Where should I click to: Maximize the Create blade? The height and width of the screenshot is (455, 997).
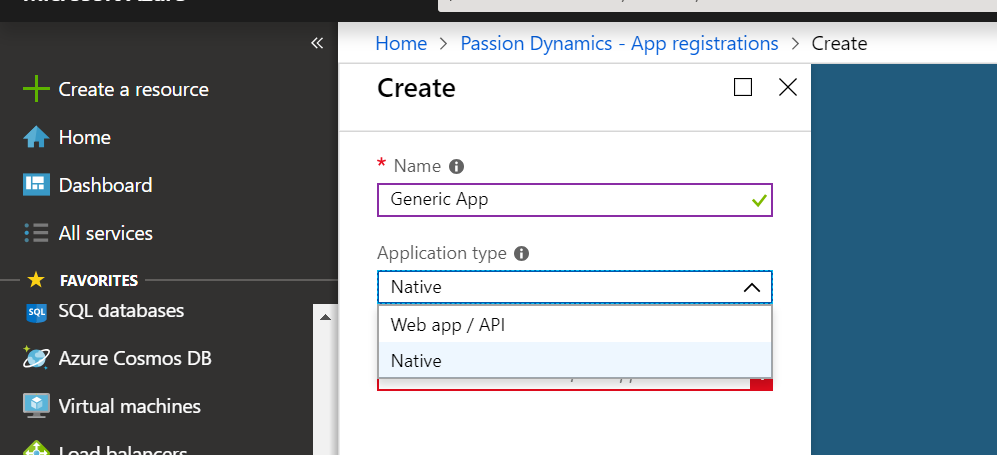click(743, 87)
